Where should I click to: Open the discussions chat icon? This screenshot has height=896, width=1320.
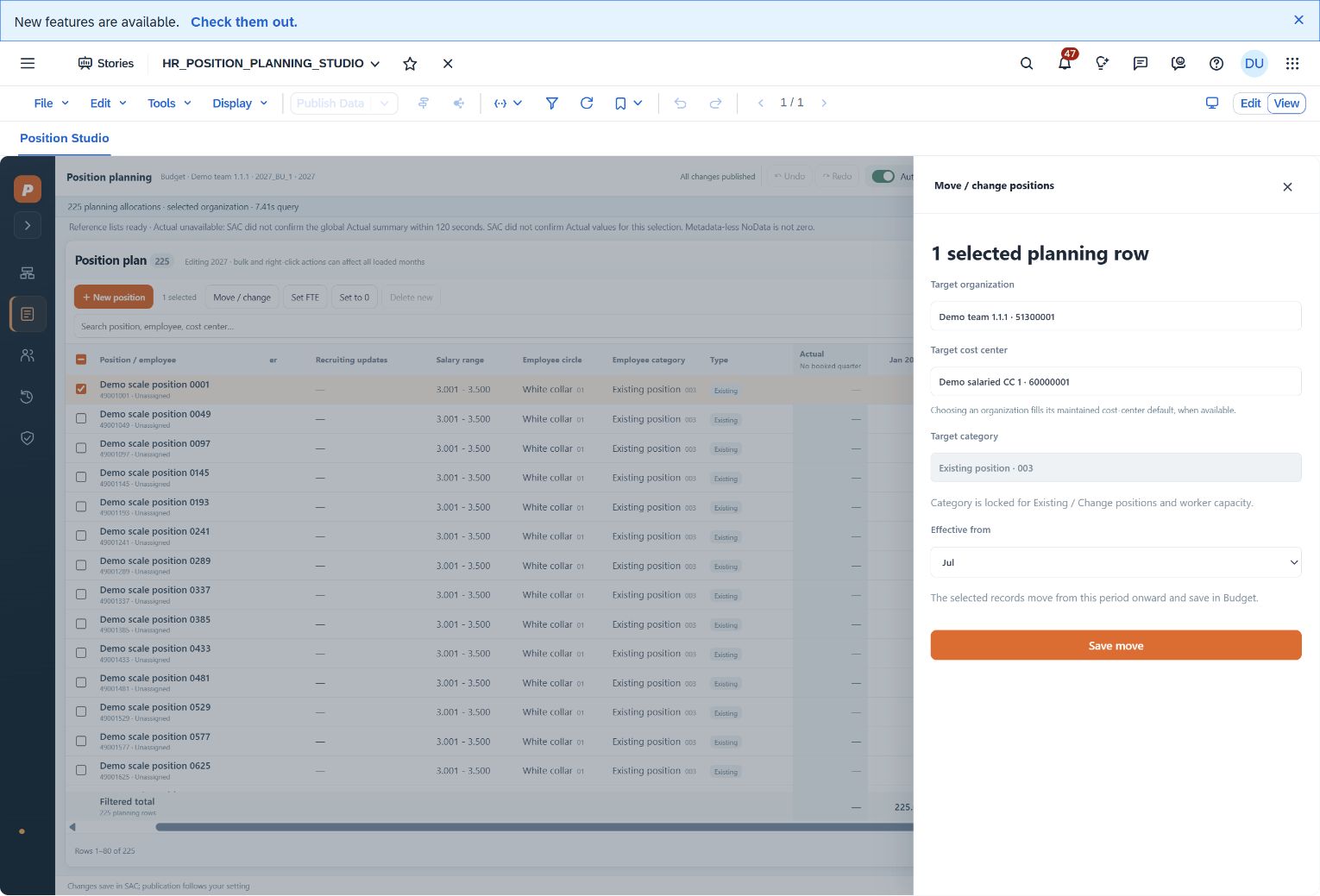point(1141,63)
